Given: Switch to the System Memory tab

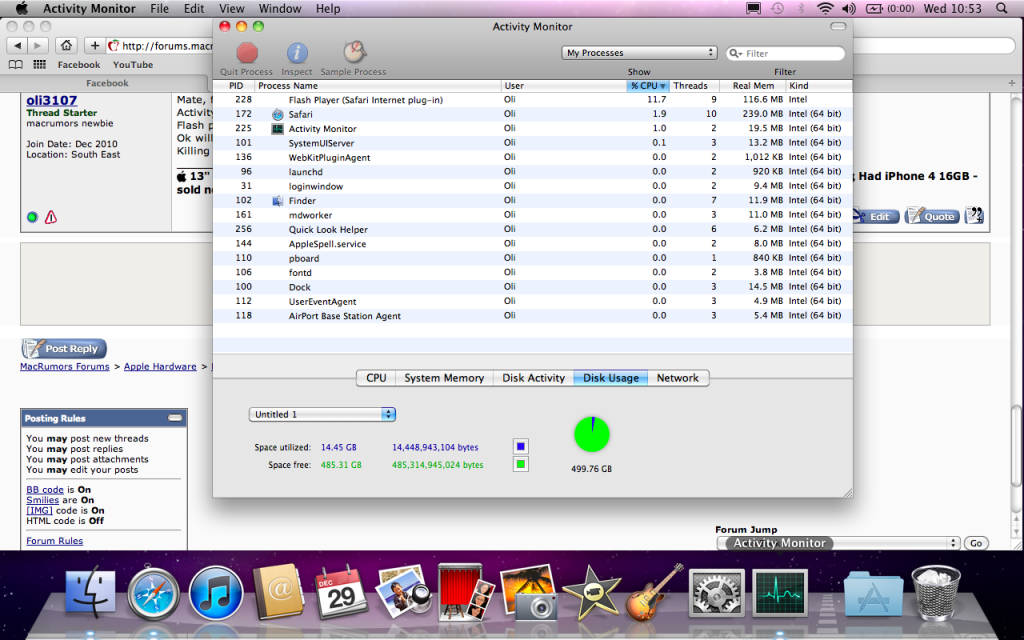Looking at the screenshot, I should [x=444, y=377].
